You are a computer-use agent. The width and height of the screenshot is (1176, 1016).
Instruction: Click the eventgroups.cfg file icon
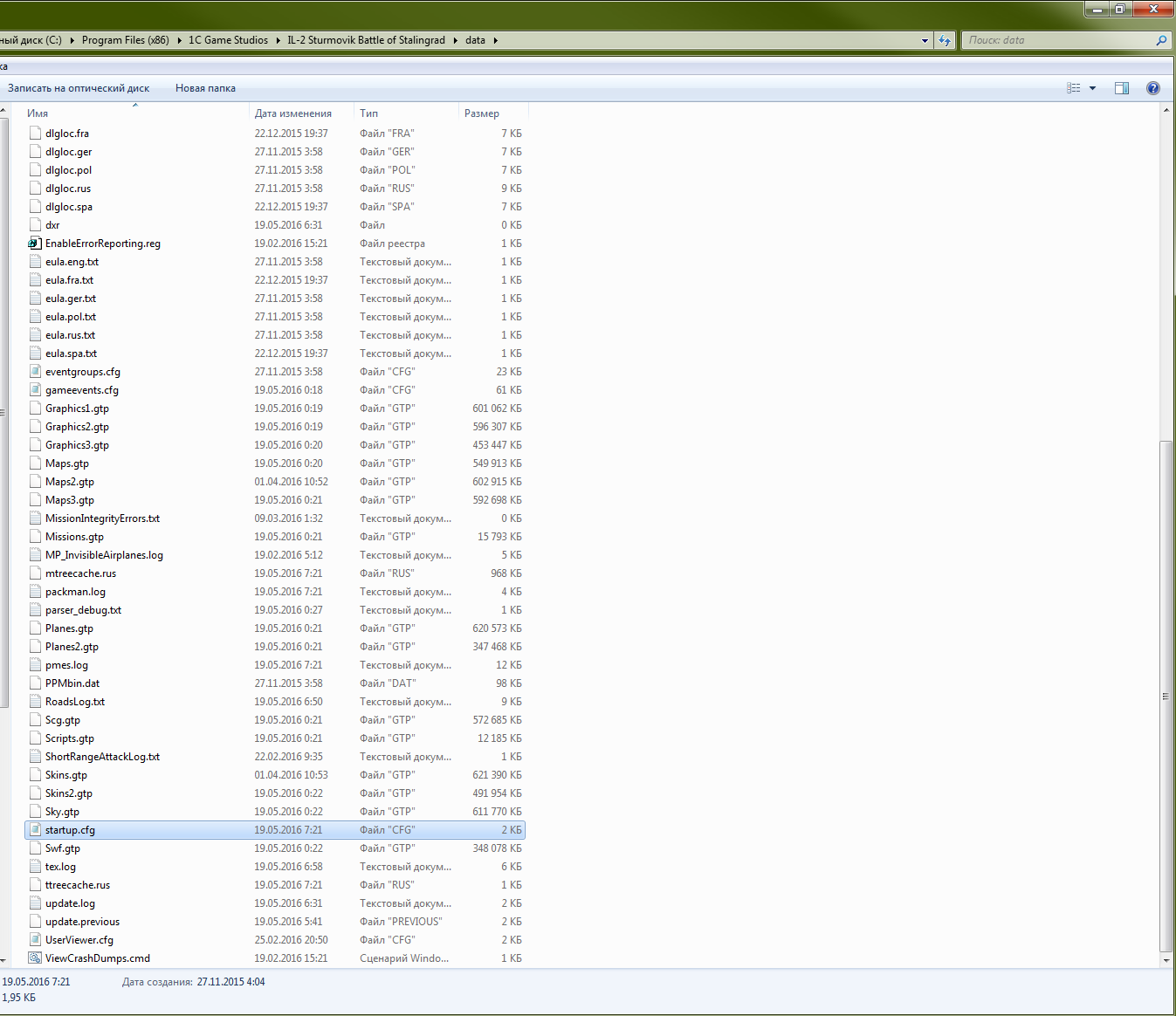coord(35,372)
